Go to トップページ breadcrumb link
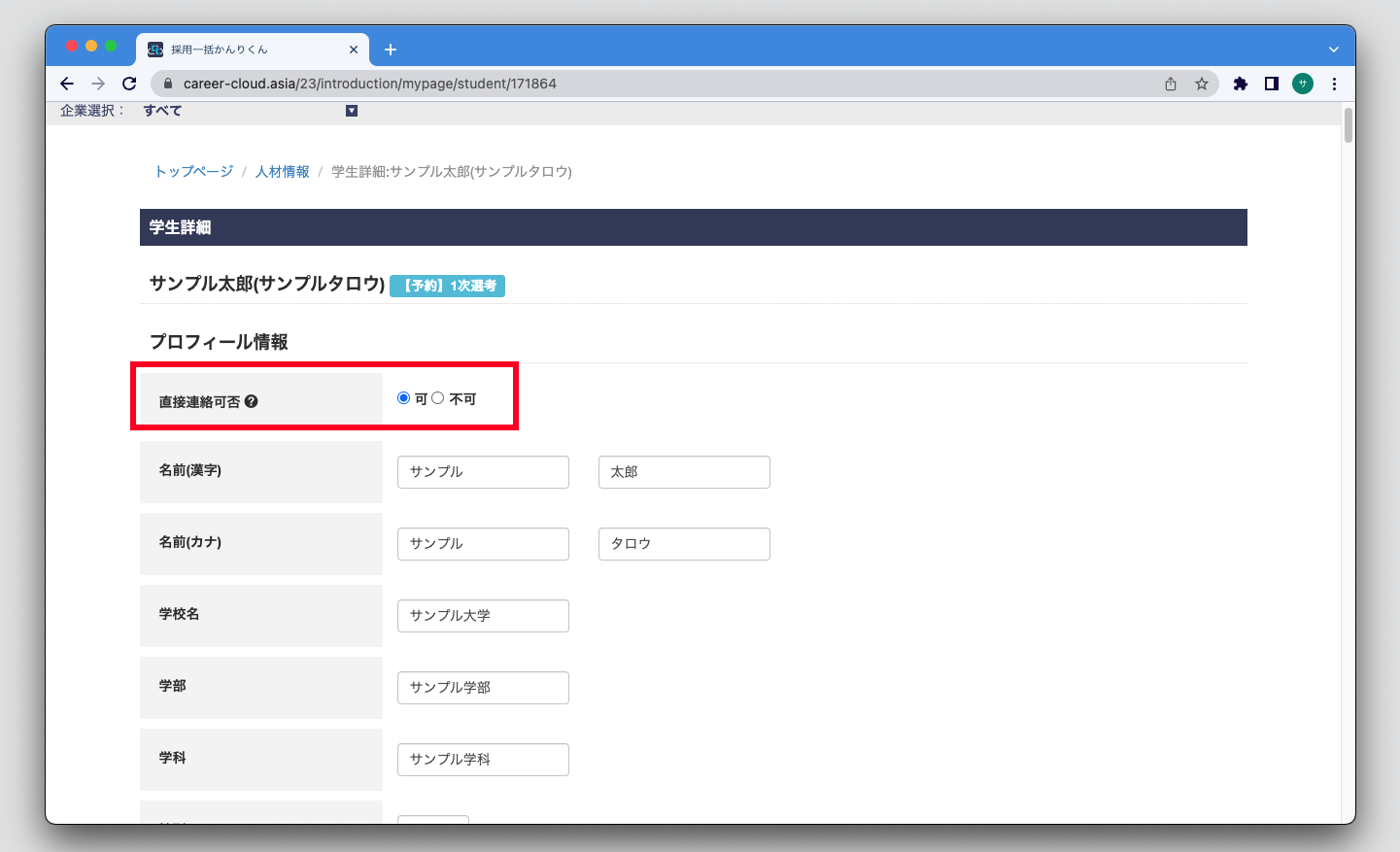Image resolution: width=1400 pixels, height=852 pixels. pos(194,172)
